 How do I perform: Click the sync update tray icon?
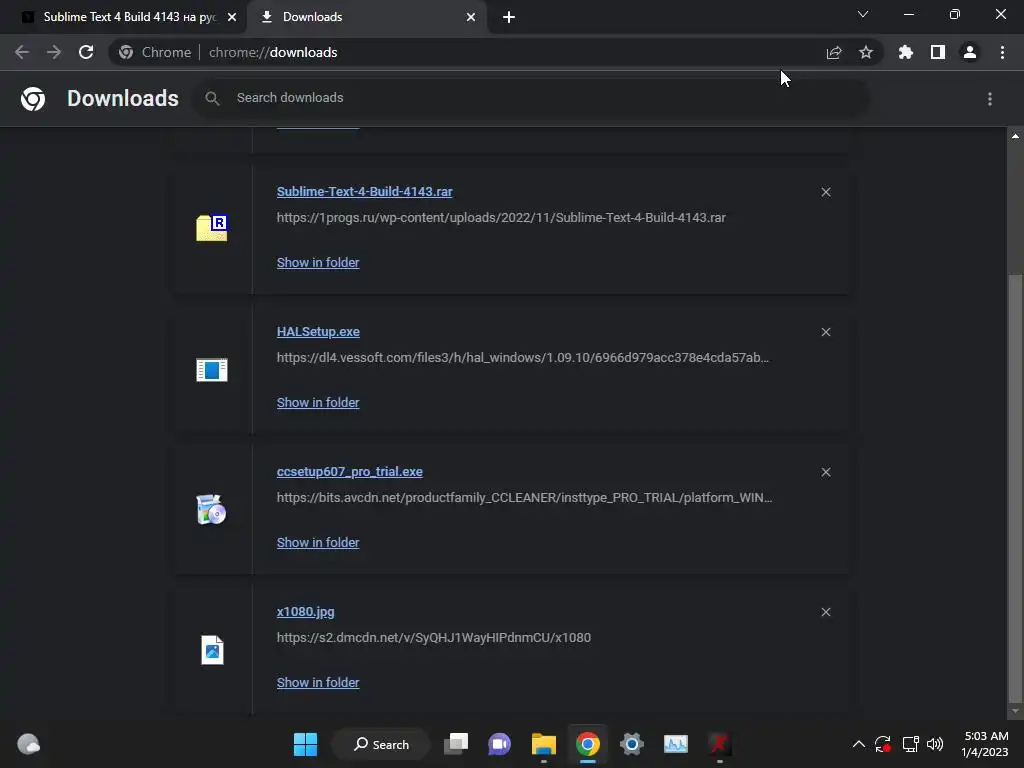click(x=883, y=744)
